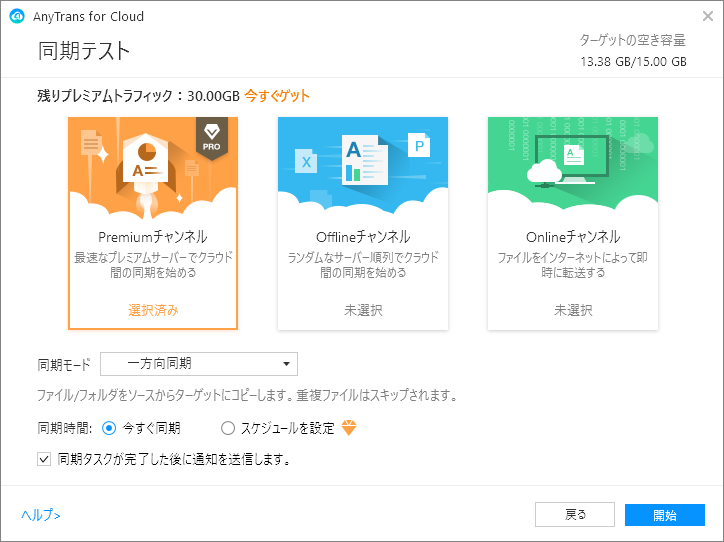This screenshot has width=724, height=542.
Task: Open the 同期モード dropdown
Action: (x=199, y=364)
